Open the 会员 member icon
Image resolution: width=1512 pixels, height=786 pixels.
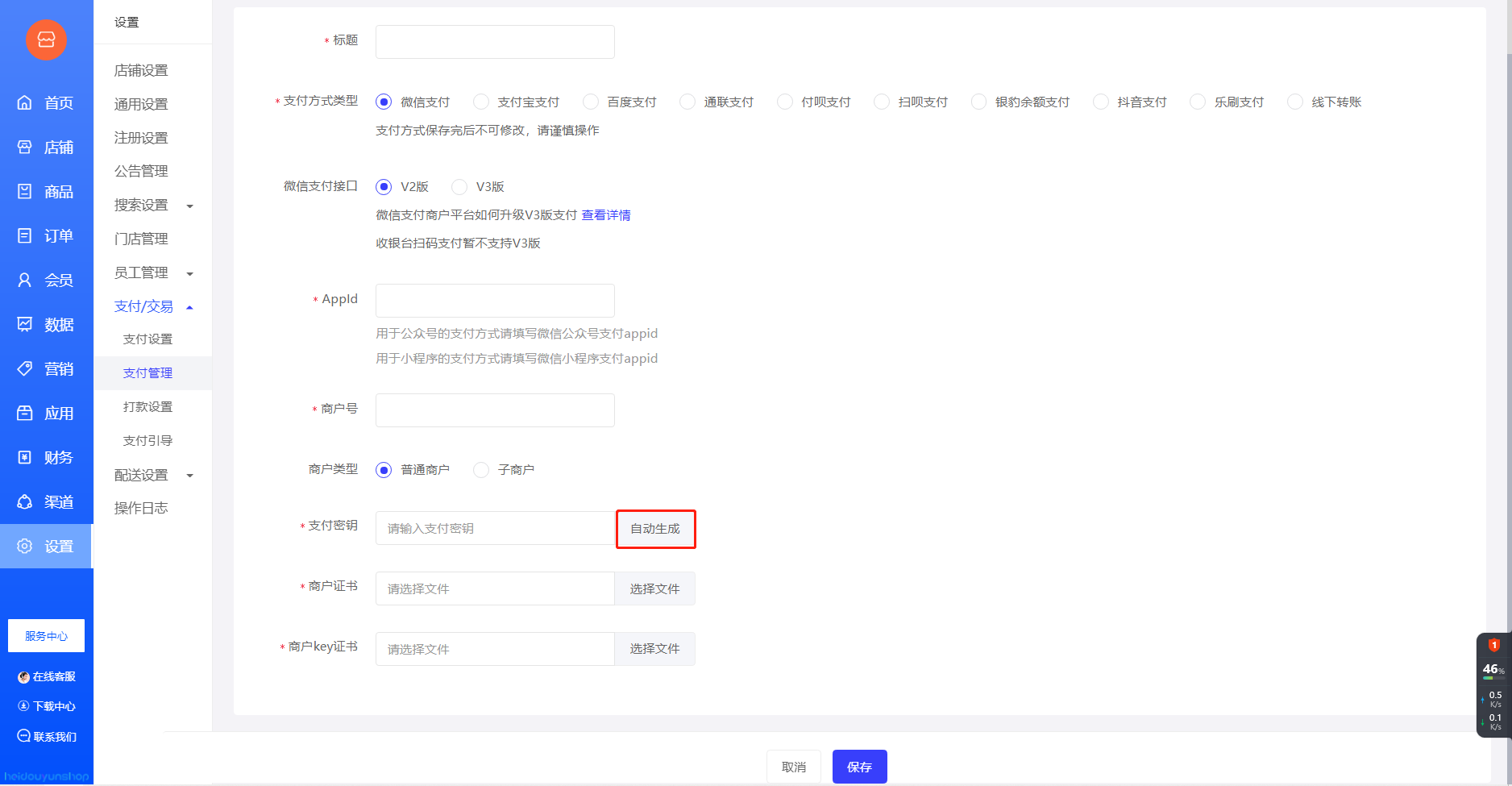(25, 280)
